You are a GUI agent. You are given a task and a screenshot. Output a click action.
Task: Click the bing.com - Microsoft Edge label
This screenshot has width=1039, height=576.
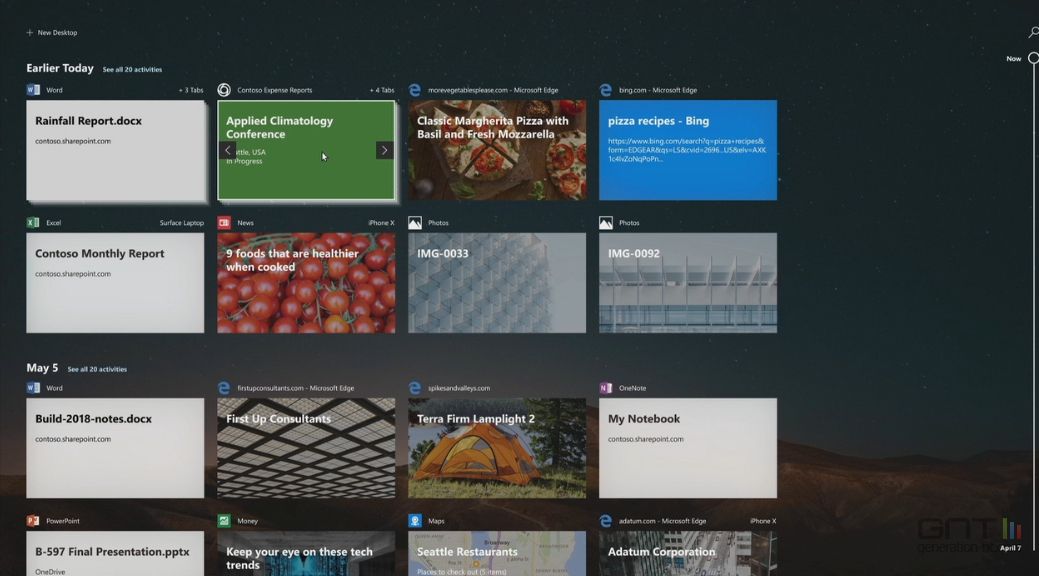(658, 90)
